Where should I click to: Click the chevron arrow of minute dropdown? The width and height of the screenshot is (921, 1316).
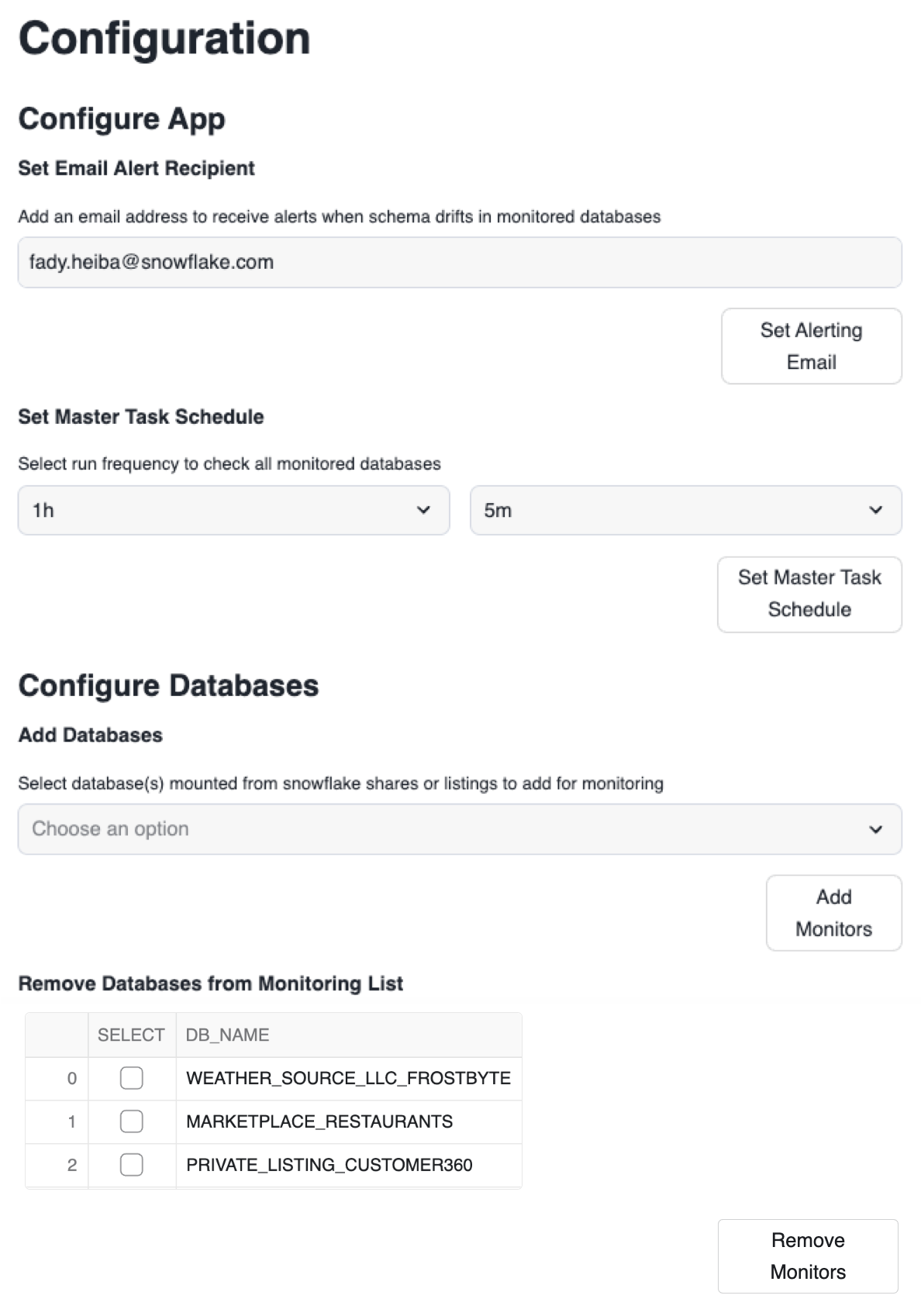(876, 510)
